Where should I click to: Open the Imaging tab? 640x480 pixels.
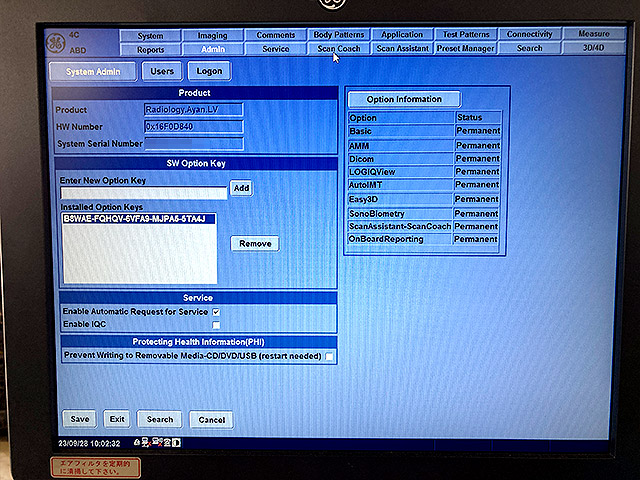click(x=212, y=36)
